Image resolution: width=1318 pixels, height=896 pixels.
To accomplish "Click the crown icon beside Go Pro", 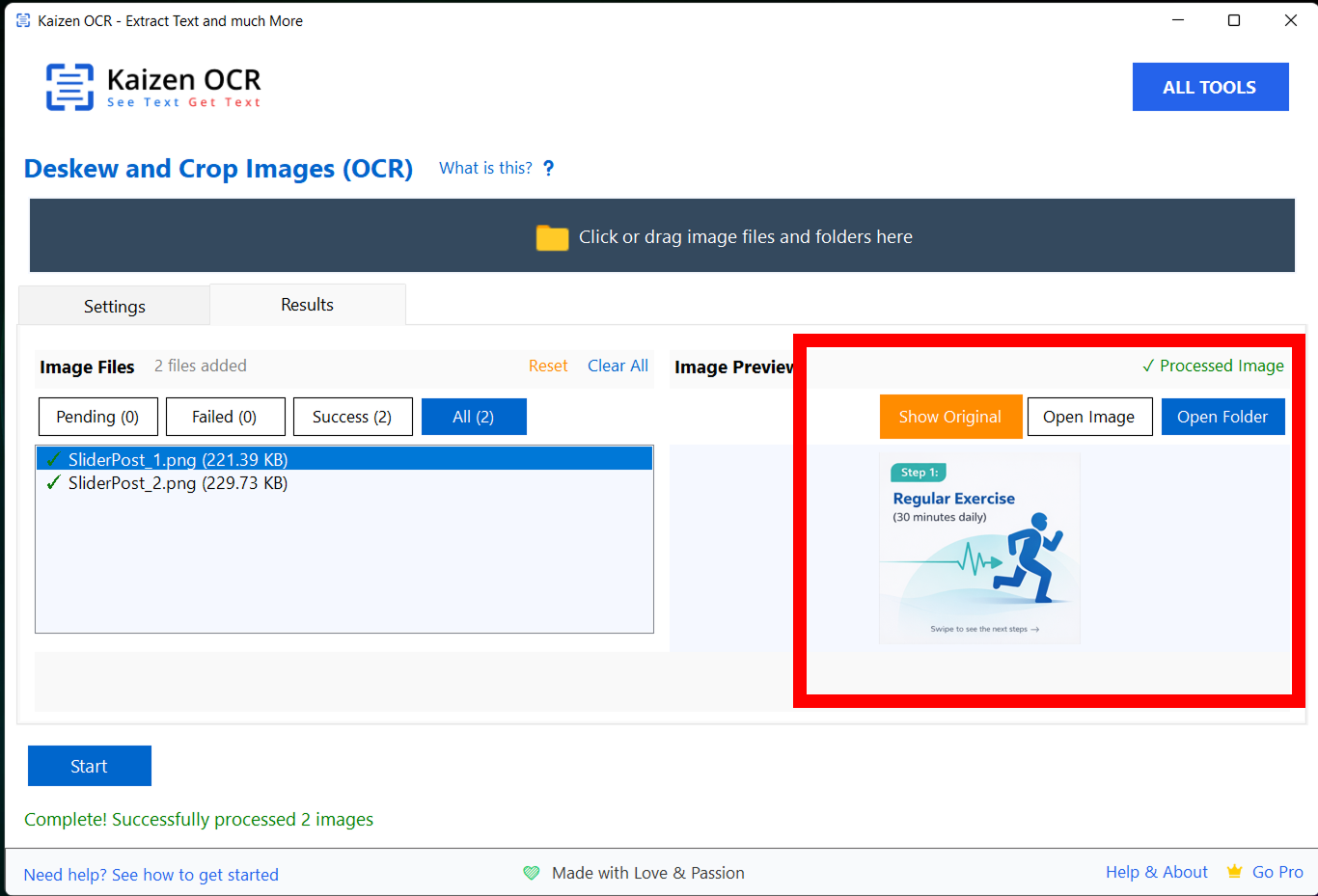I will (1234, 872).
